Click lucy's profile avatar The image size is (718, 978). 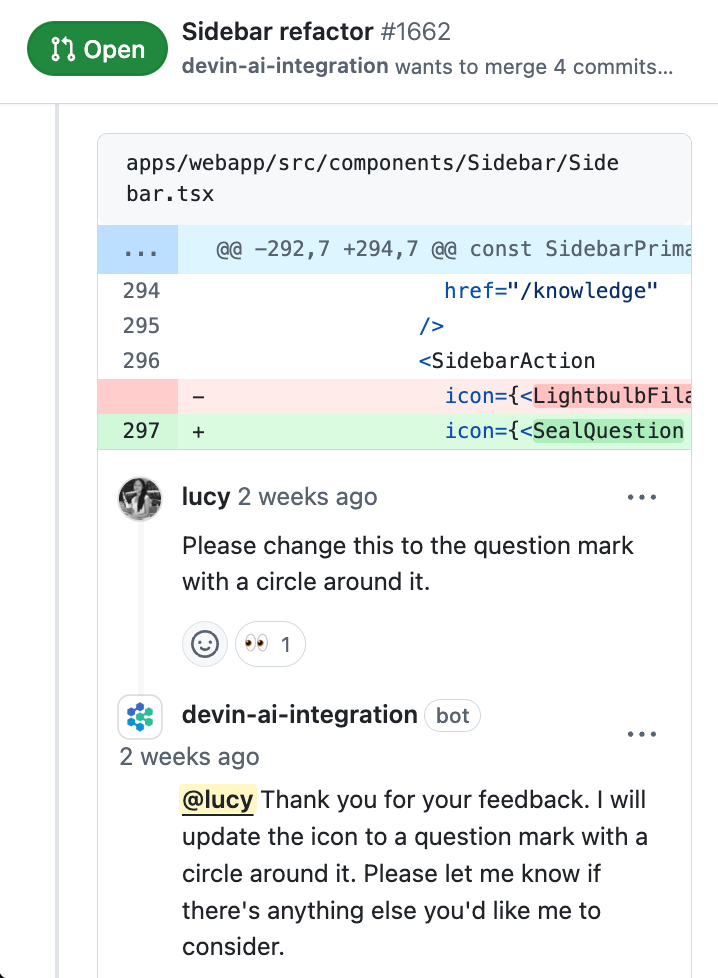(x=139, y=497)
